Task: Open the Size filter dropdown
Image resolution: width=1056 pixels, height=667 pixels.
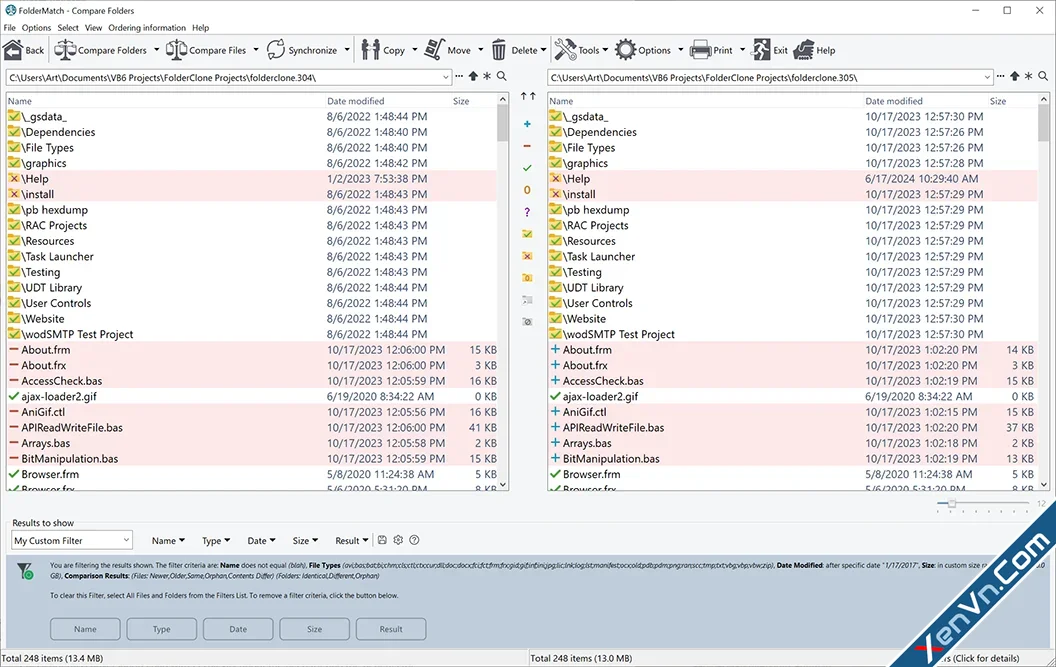Action: point(305,540)
